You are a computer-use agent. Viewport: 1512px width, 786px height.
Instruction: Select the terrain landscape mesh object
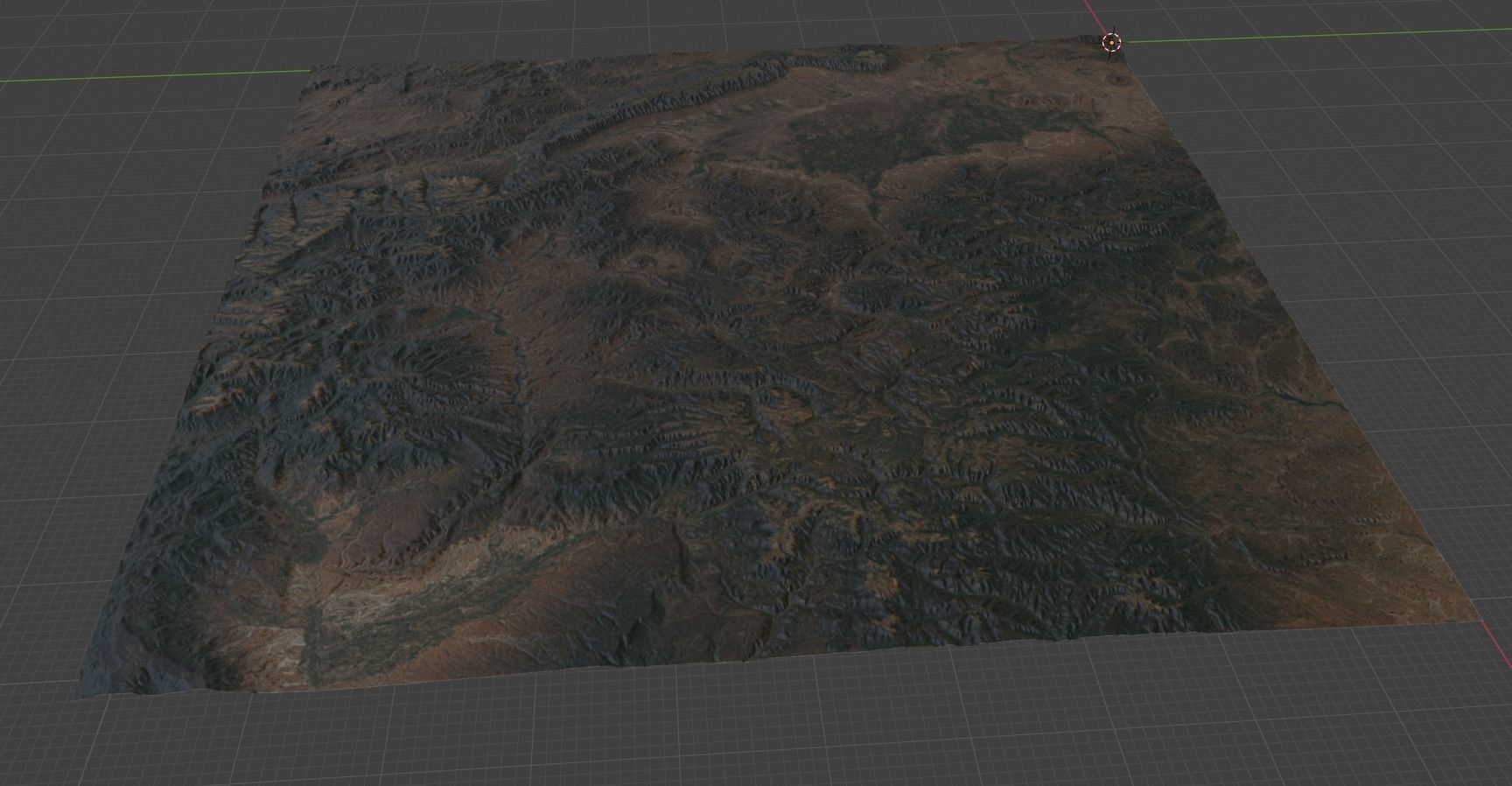[752, 368]
